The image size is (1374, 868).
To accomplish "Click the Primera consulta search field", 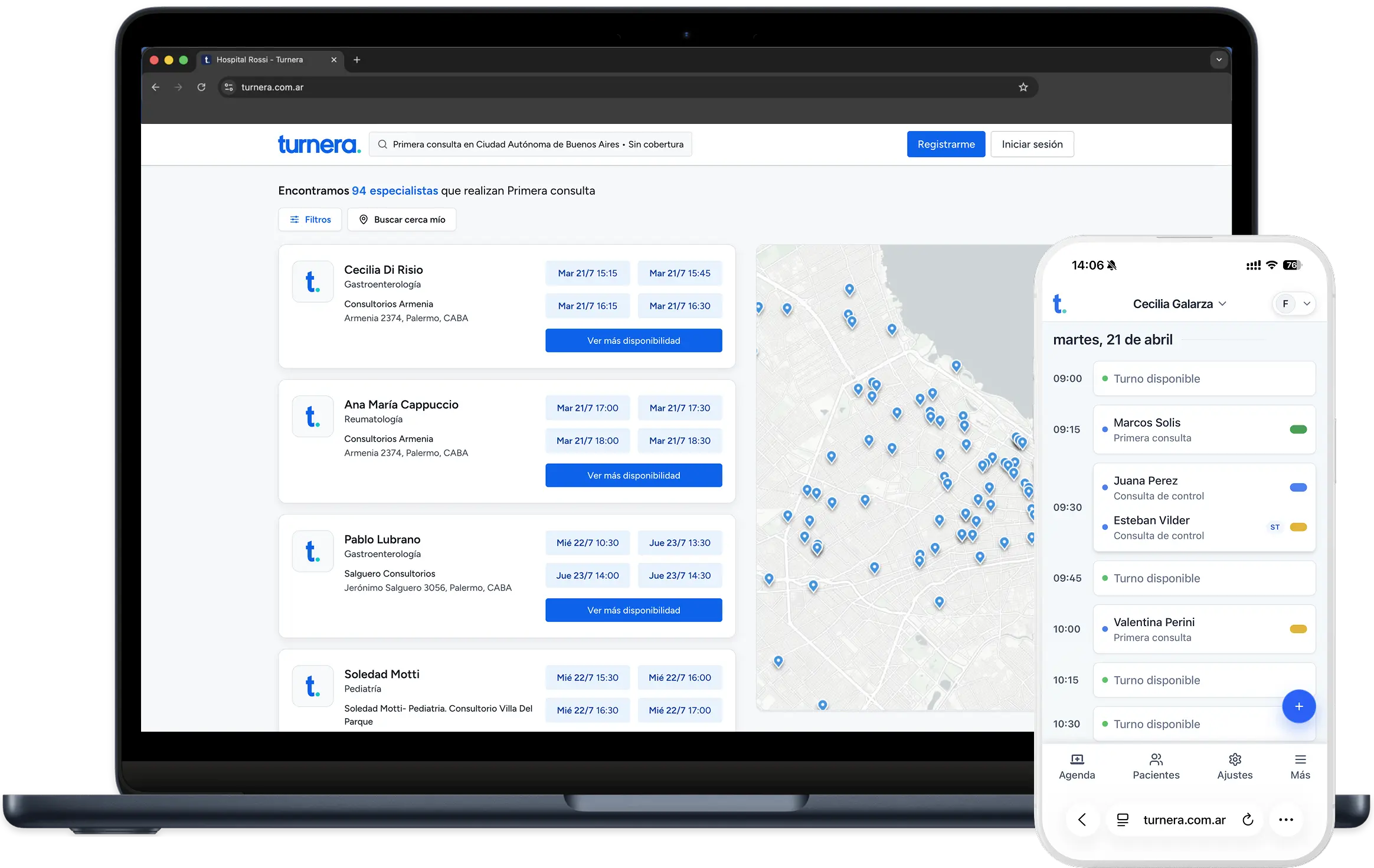I will coord(530,145).
